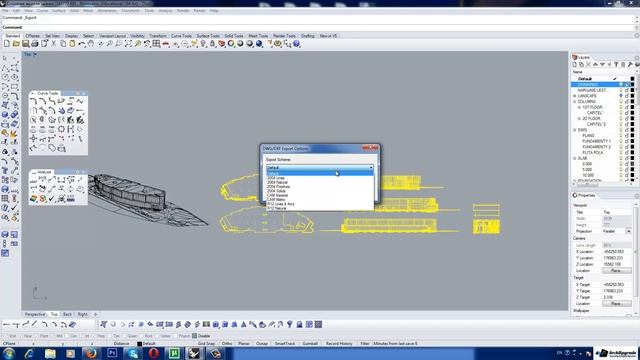Image resolution: width=640 pixels, height=360 pixels.
Task: Click Move Down arrow icon in Layers panel
Action: 602,64
